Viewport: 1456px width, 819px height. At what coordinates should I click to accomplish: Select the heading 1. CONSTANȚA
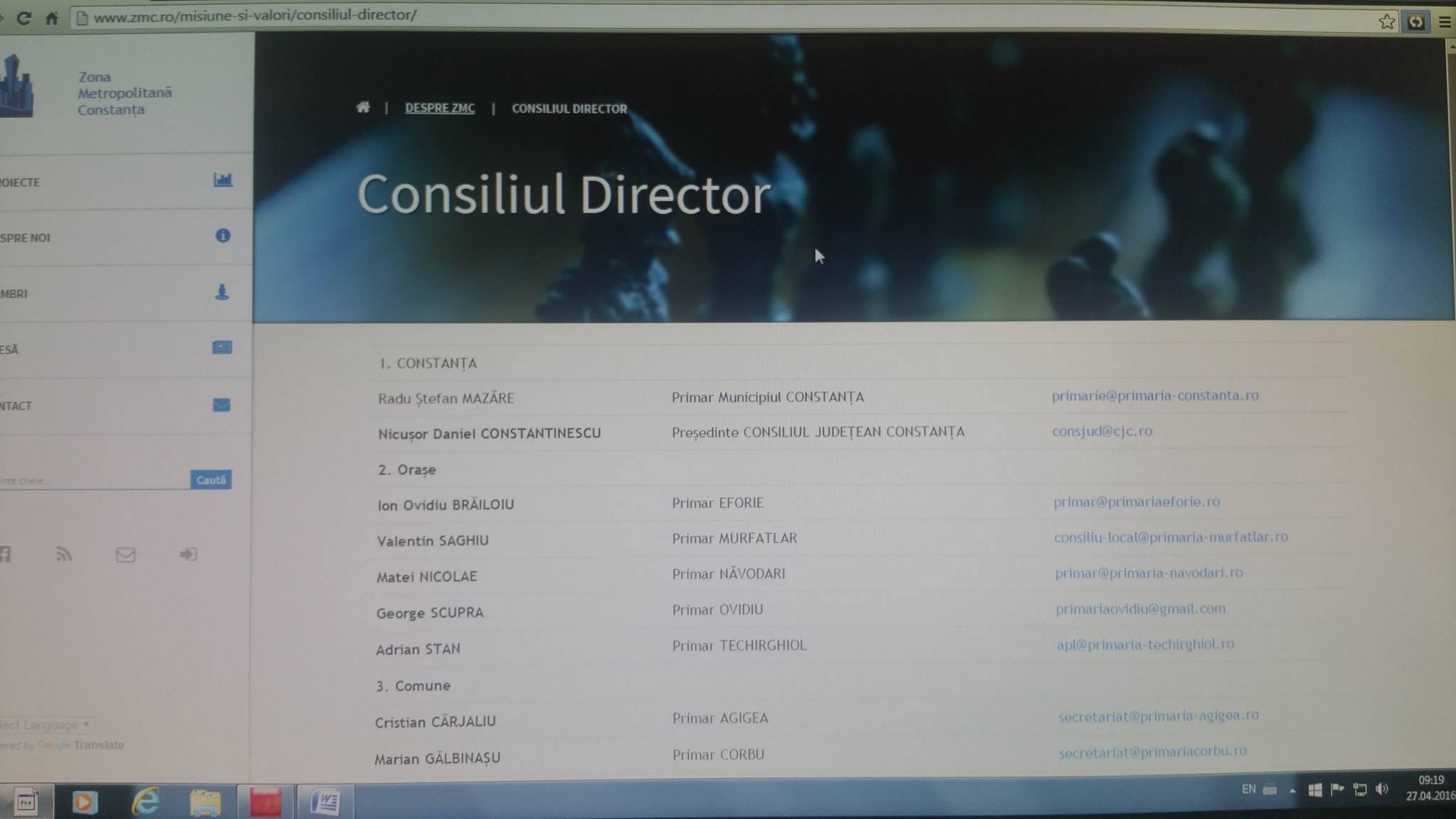point(427,363)
